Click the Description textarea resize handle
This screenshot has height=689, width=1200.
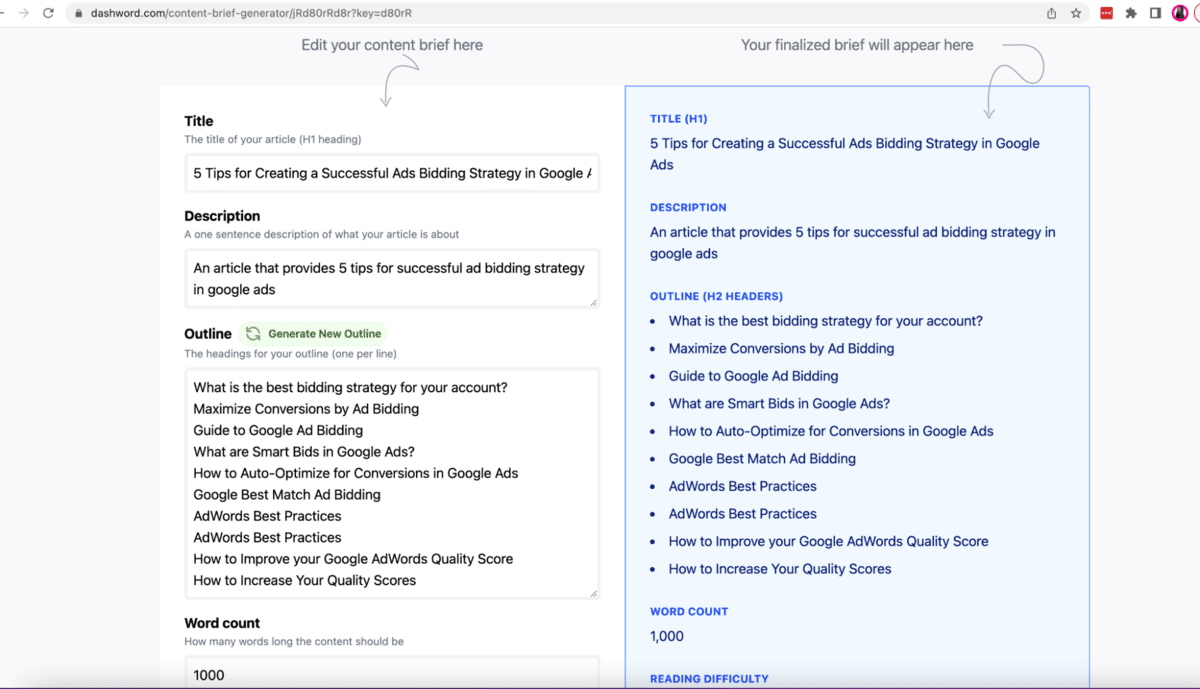[x=594, y=302]
